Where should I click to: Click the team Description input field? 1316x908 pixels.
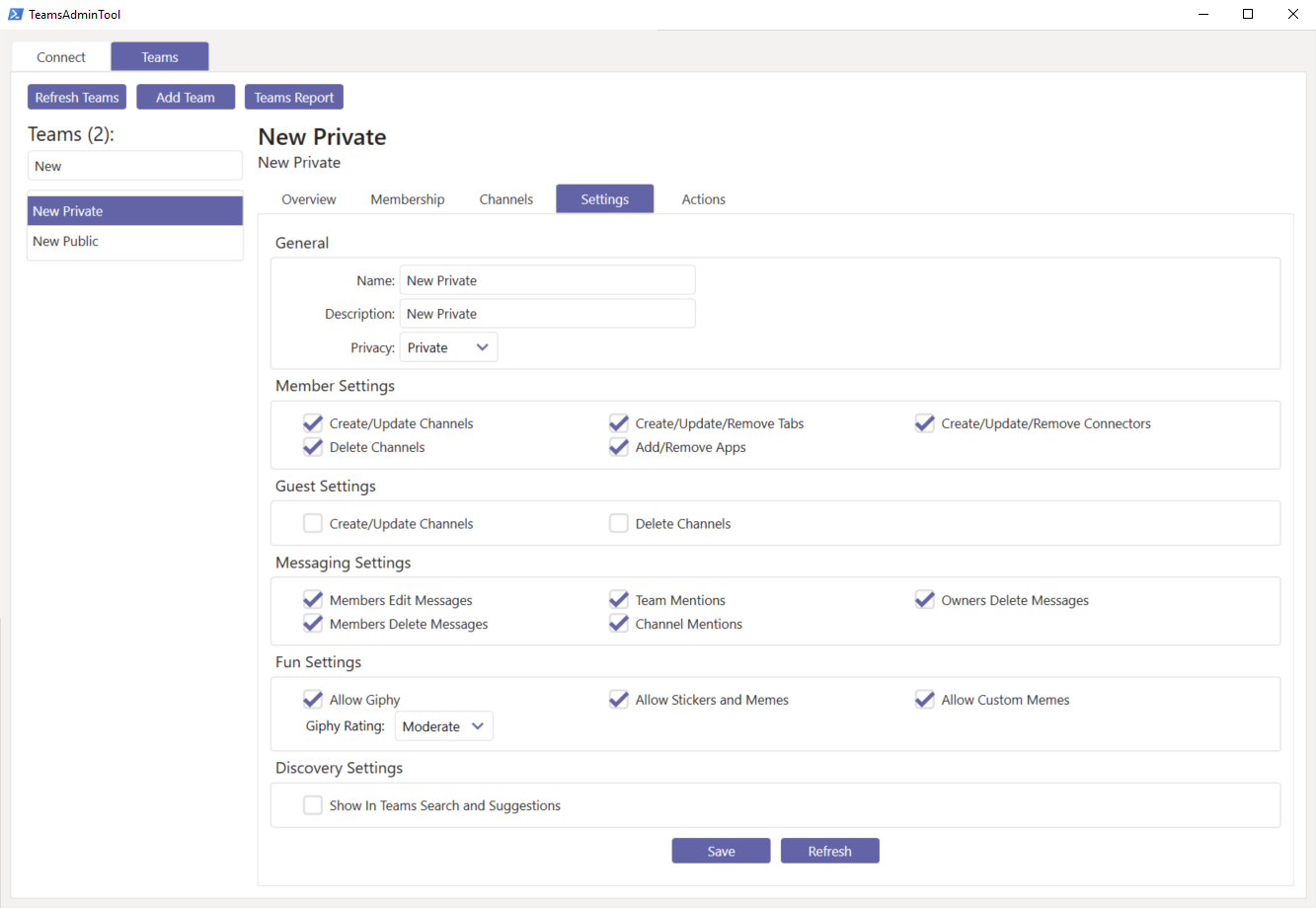pos(547,314)
